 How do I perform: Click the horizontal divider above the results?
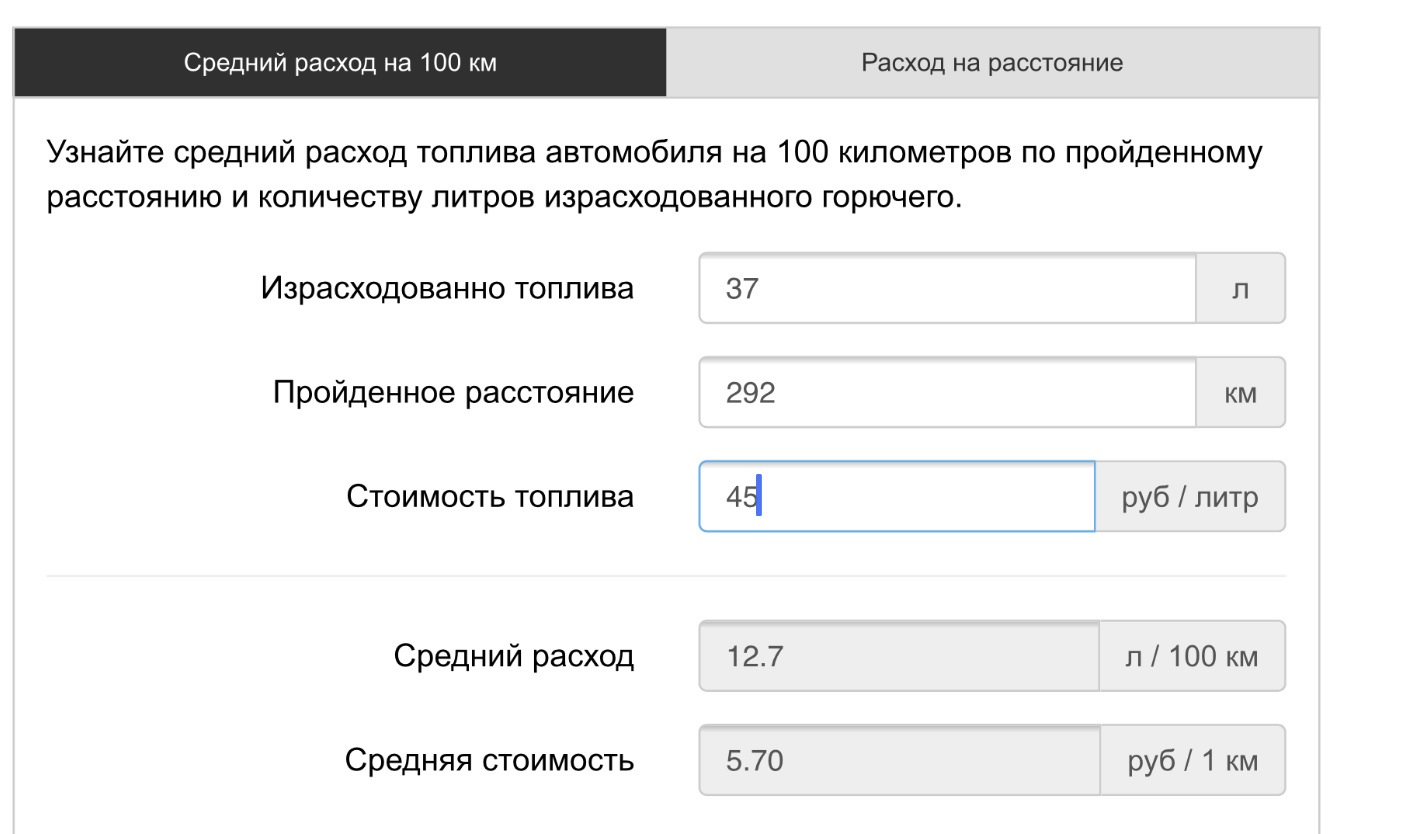coord(665,577)
